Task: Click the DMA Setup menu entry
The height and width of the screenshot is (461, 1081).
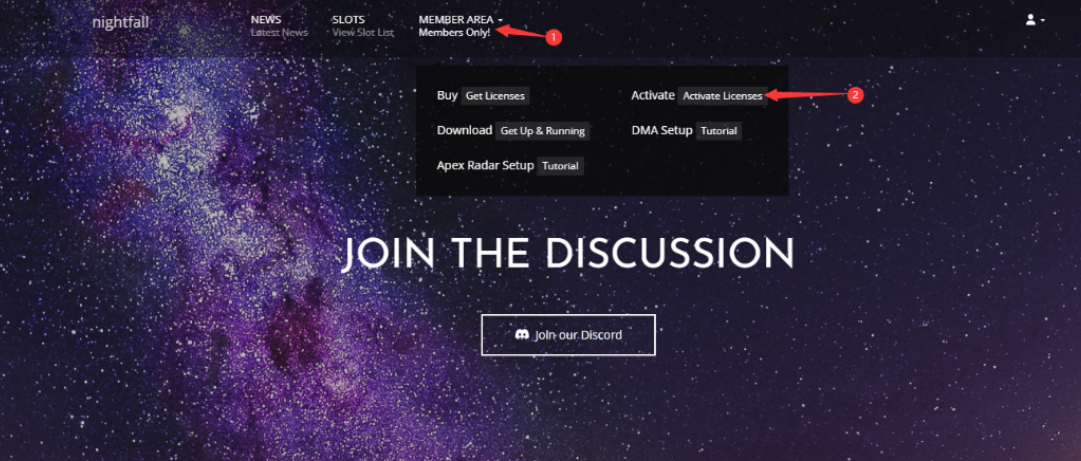Action: pos(662,130)
